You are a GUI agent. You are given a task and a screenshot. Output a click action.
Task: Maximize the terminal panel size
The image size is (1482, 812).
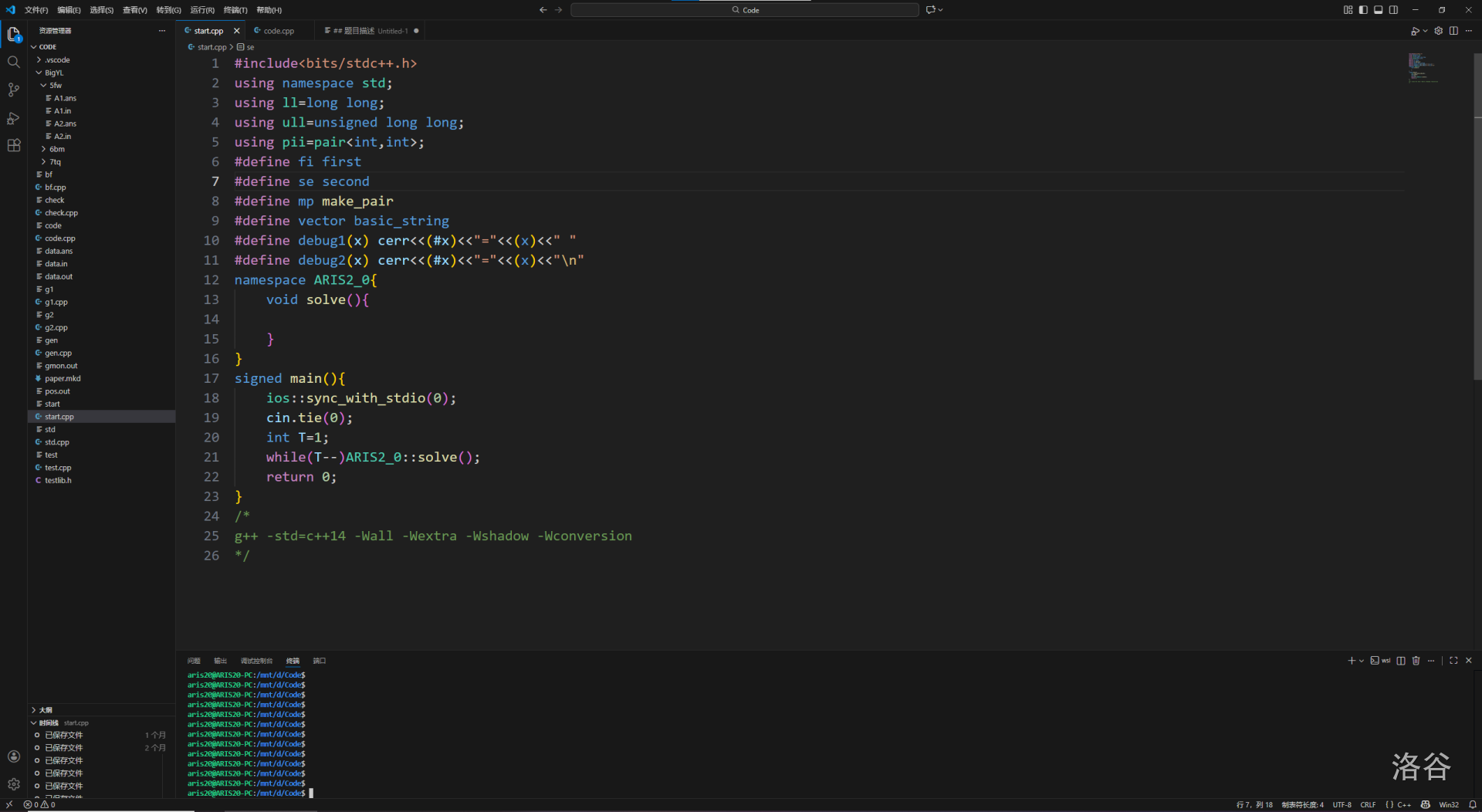tap(1453, 661)
